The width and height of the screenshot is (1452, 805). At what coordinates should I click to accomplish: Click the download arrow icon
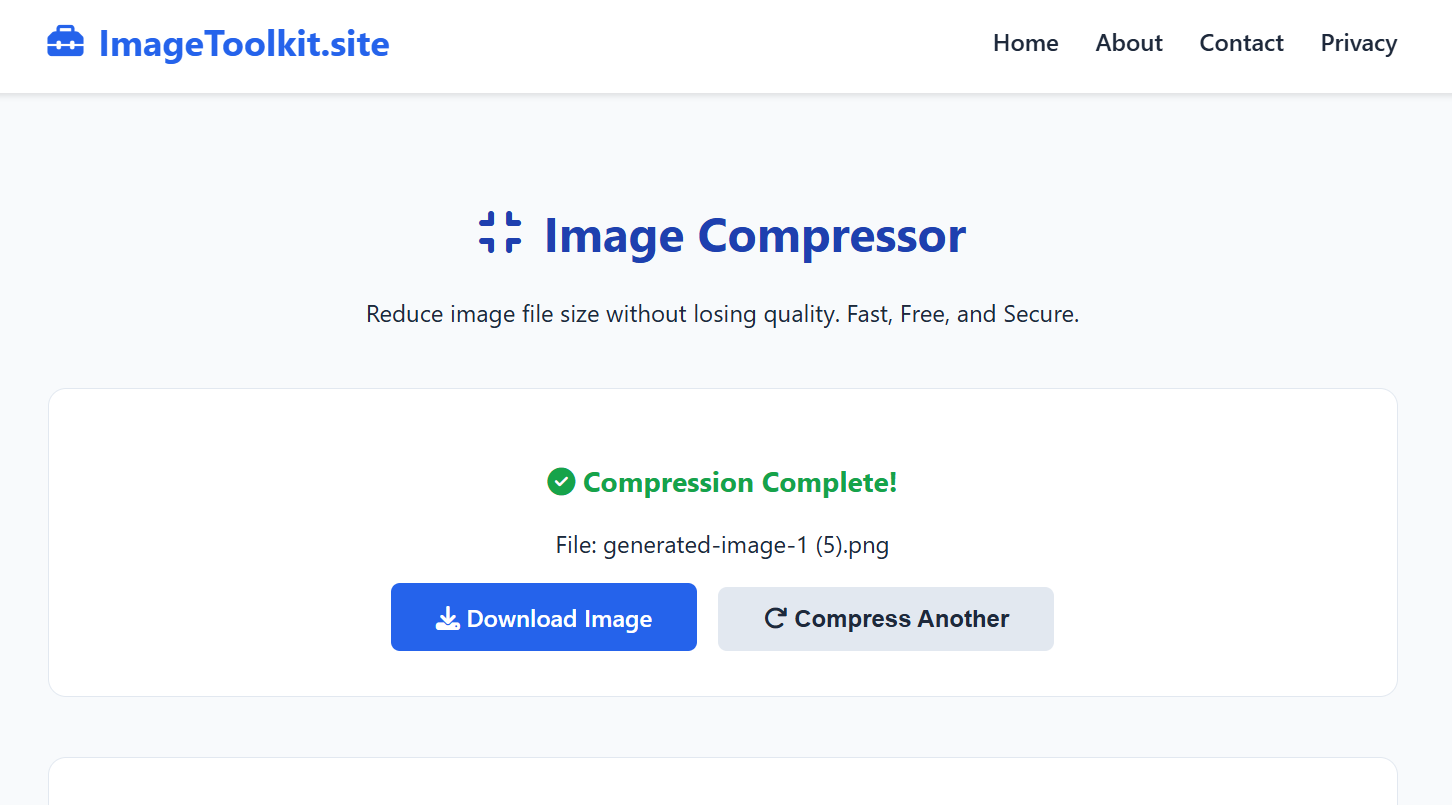click(447, 619)
